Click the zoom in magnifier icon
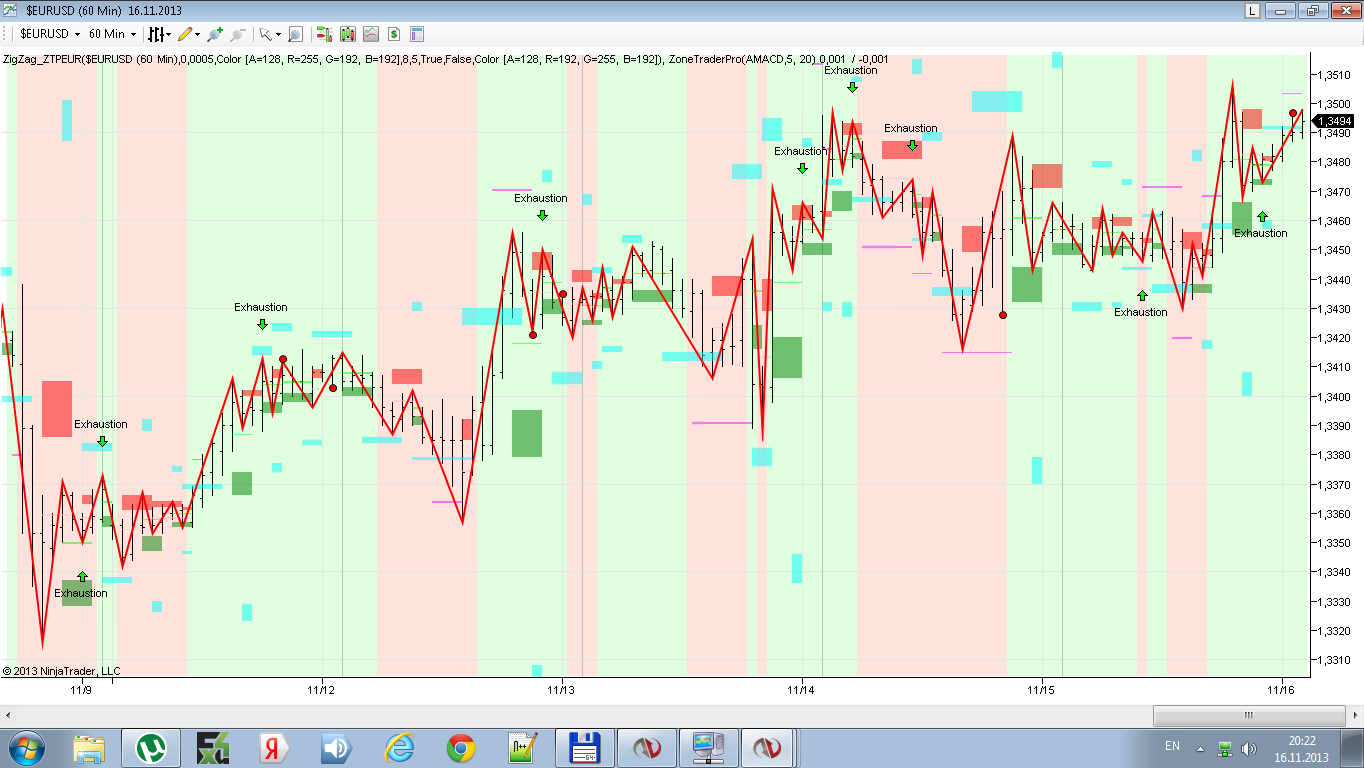The width and height of the screenshot is (1364, 768). pyautogui.click(x=215, y=34)
